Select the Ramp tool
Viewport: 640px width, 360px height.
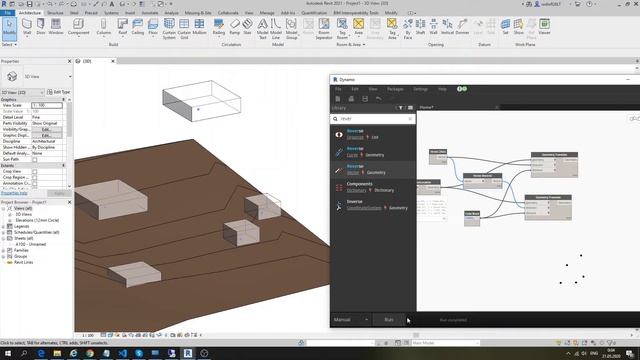[x=235, y=27]
